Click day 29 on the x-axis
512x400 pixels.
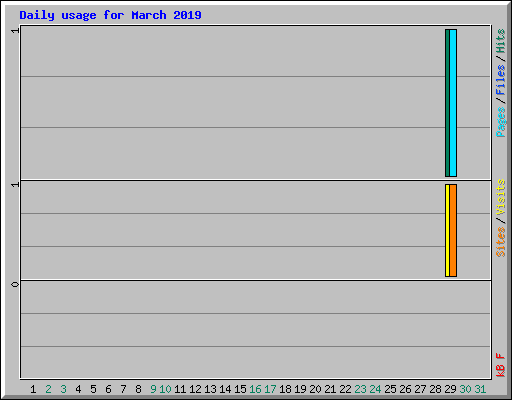point(450,389)
